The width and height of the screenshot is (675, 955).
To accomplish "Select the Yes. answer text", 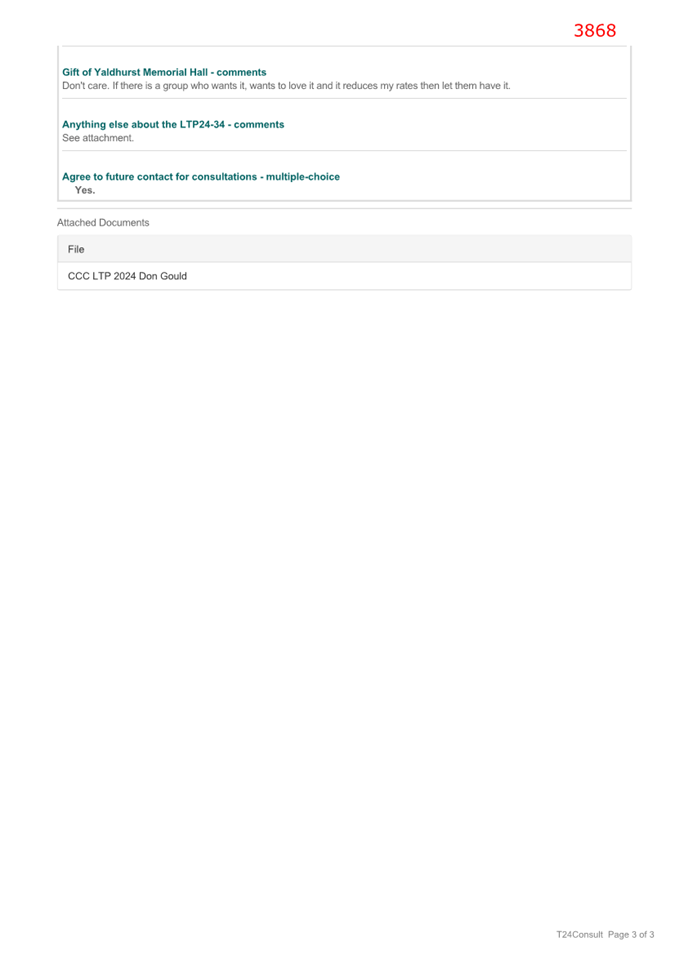I will click(x=85, y=190).
